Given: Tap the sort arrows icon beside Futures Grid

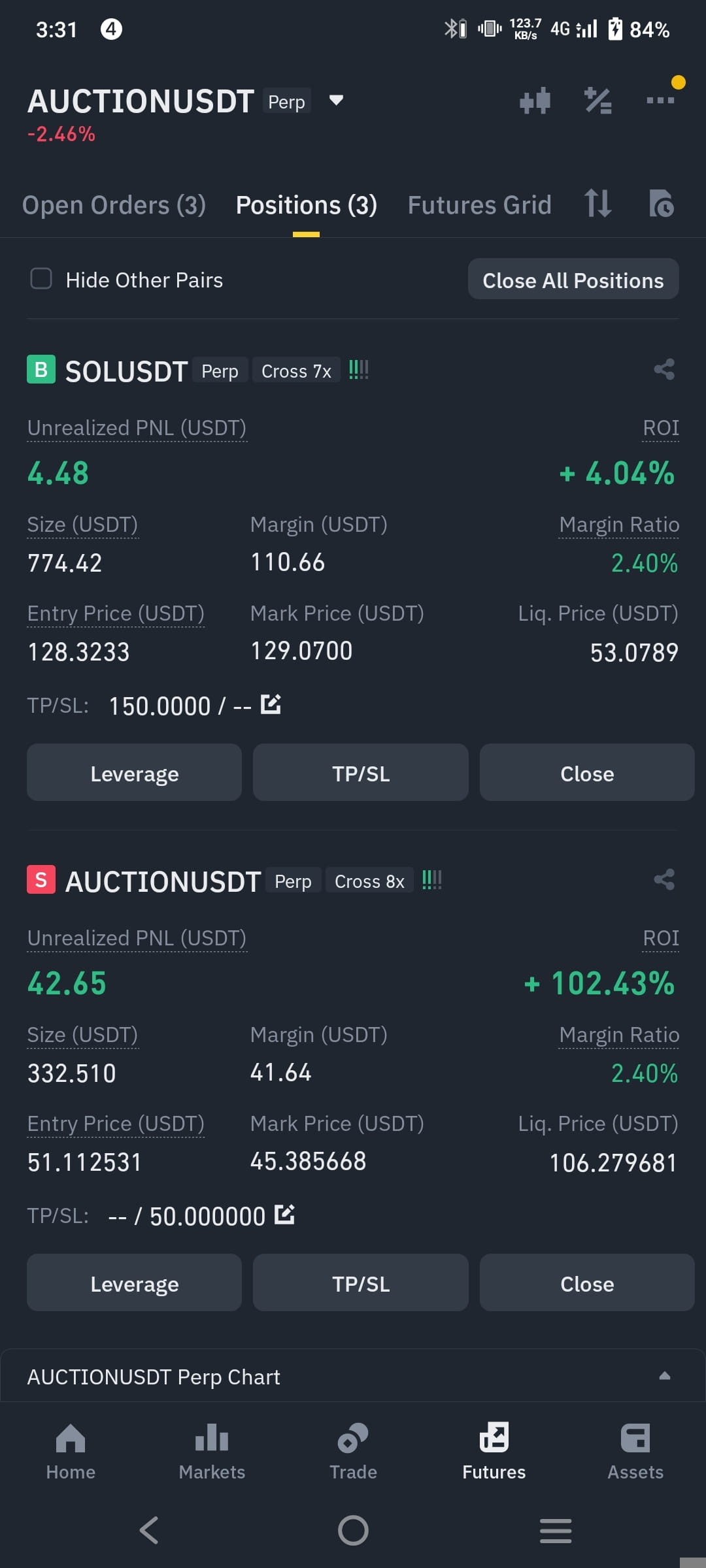Looking at the screenshot, I should point(597,203).
